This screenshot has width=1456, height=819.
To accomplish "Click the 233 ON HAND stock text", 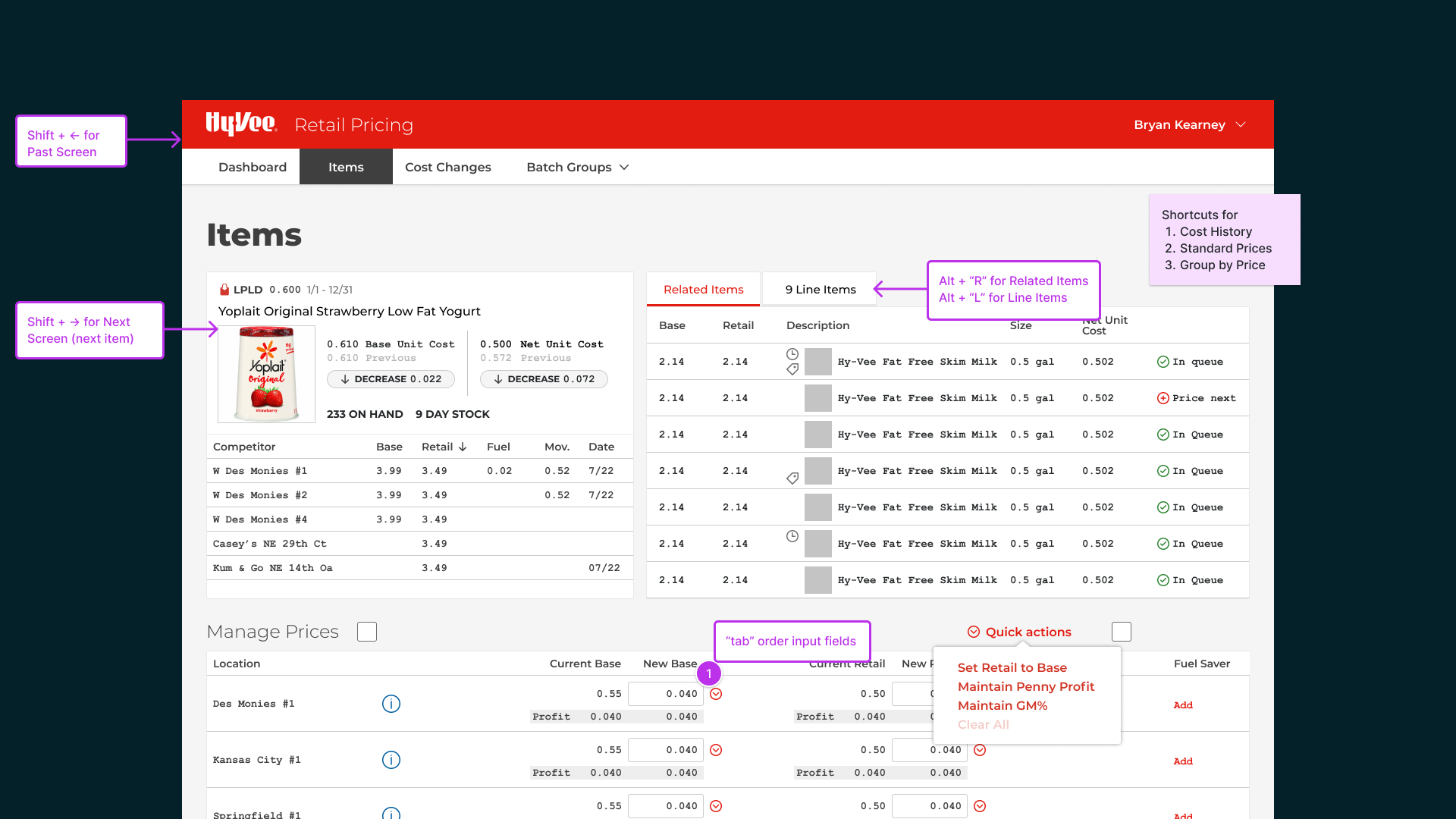I will 365,414.
